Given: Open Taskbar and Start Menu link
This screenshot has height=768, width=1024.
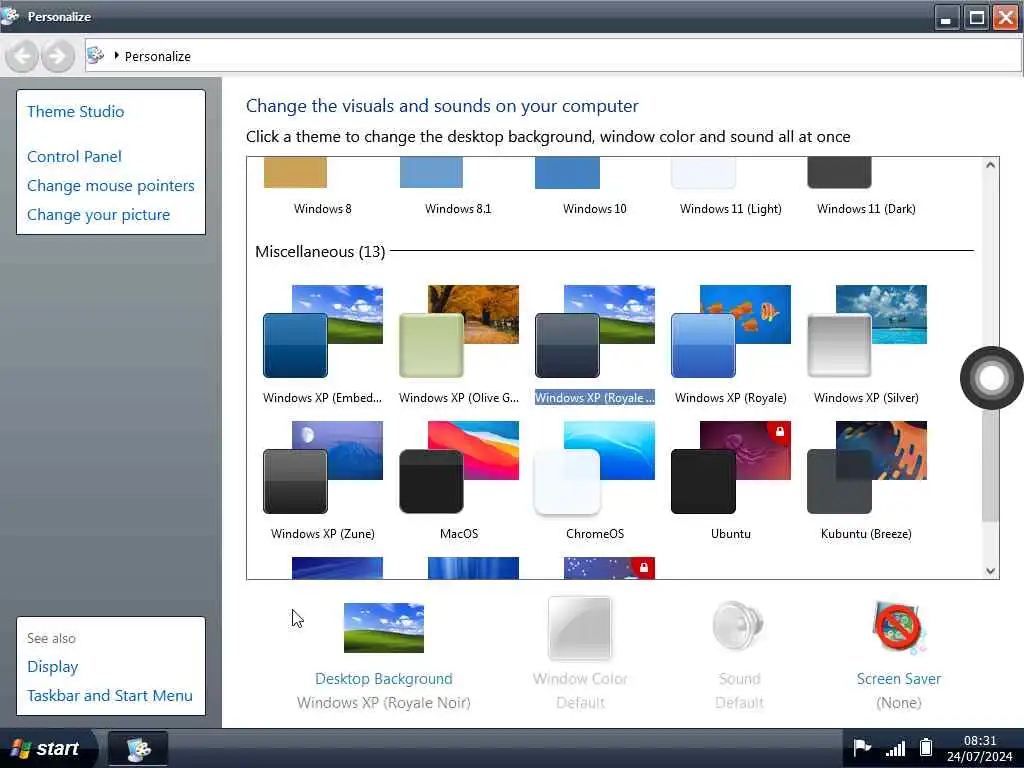Looking at the screenshot, I should tap(110, 696).
